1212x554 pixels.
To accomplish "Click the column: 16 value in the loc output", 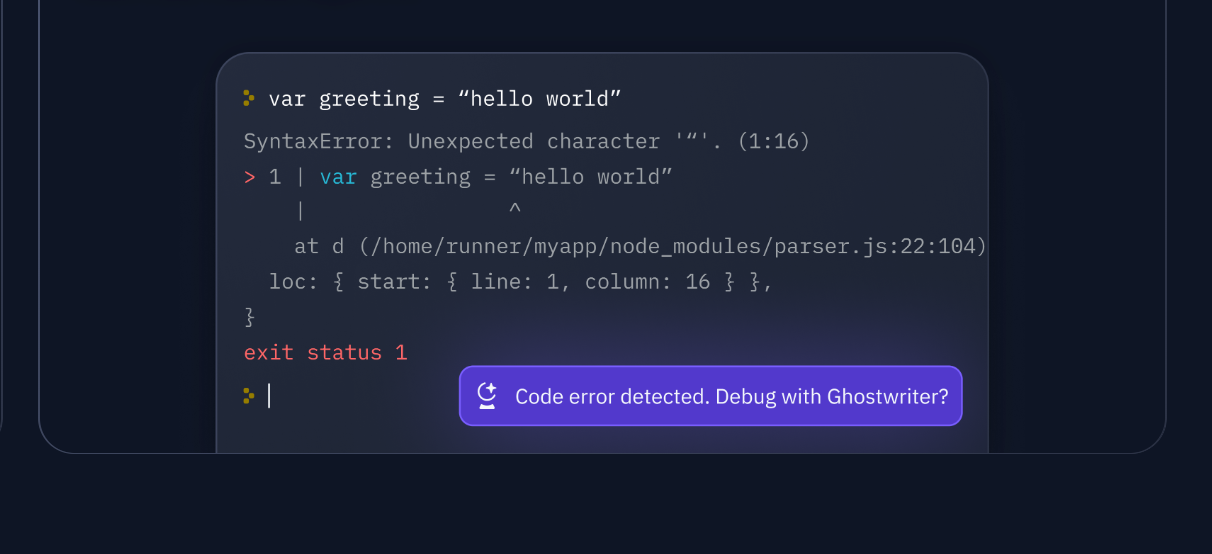I will pyautogui.click(x=648, y=282).
